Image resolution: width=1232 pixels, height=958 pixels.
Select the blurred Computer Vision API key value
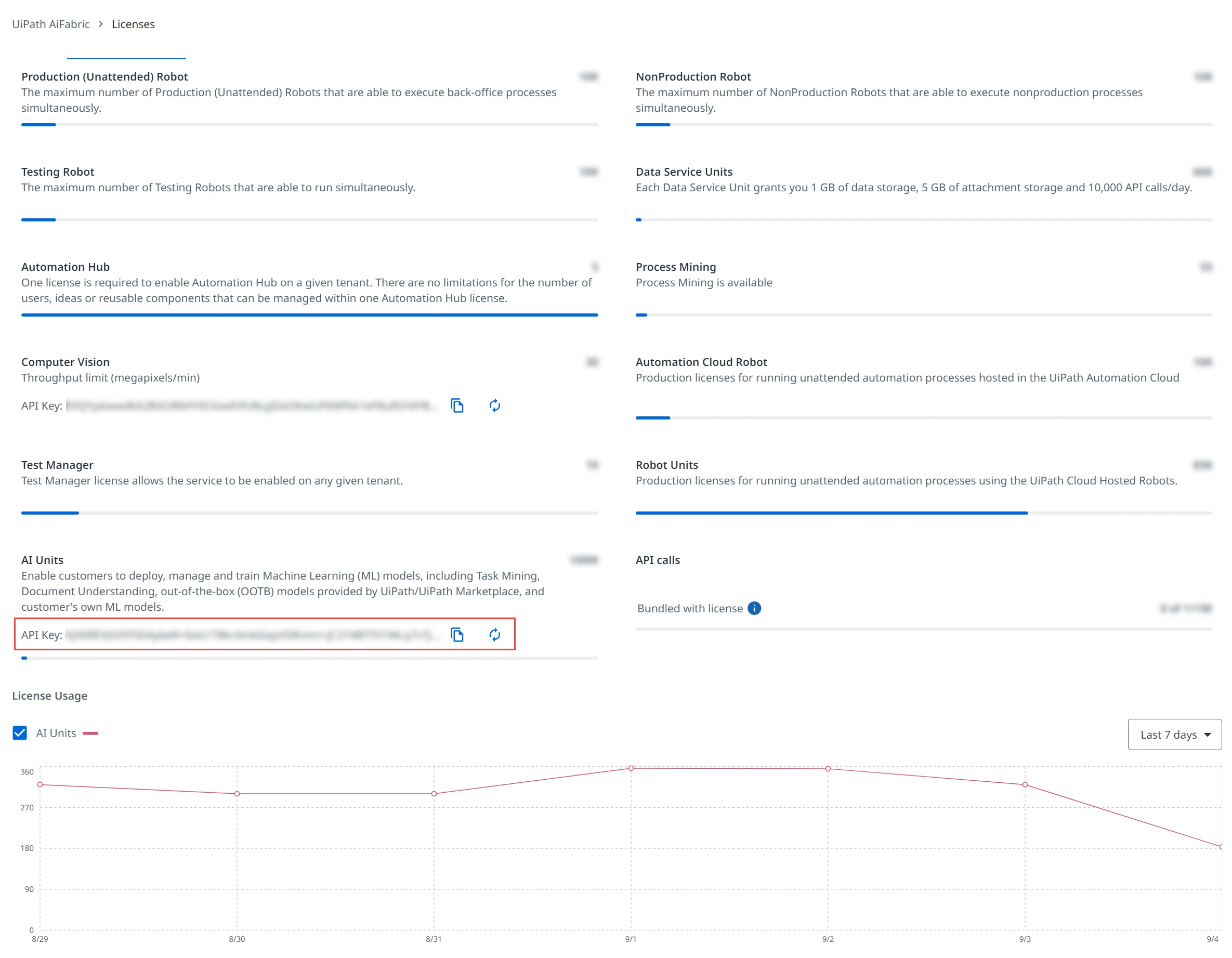click(x=251, y=405)
